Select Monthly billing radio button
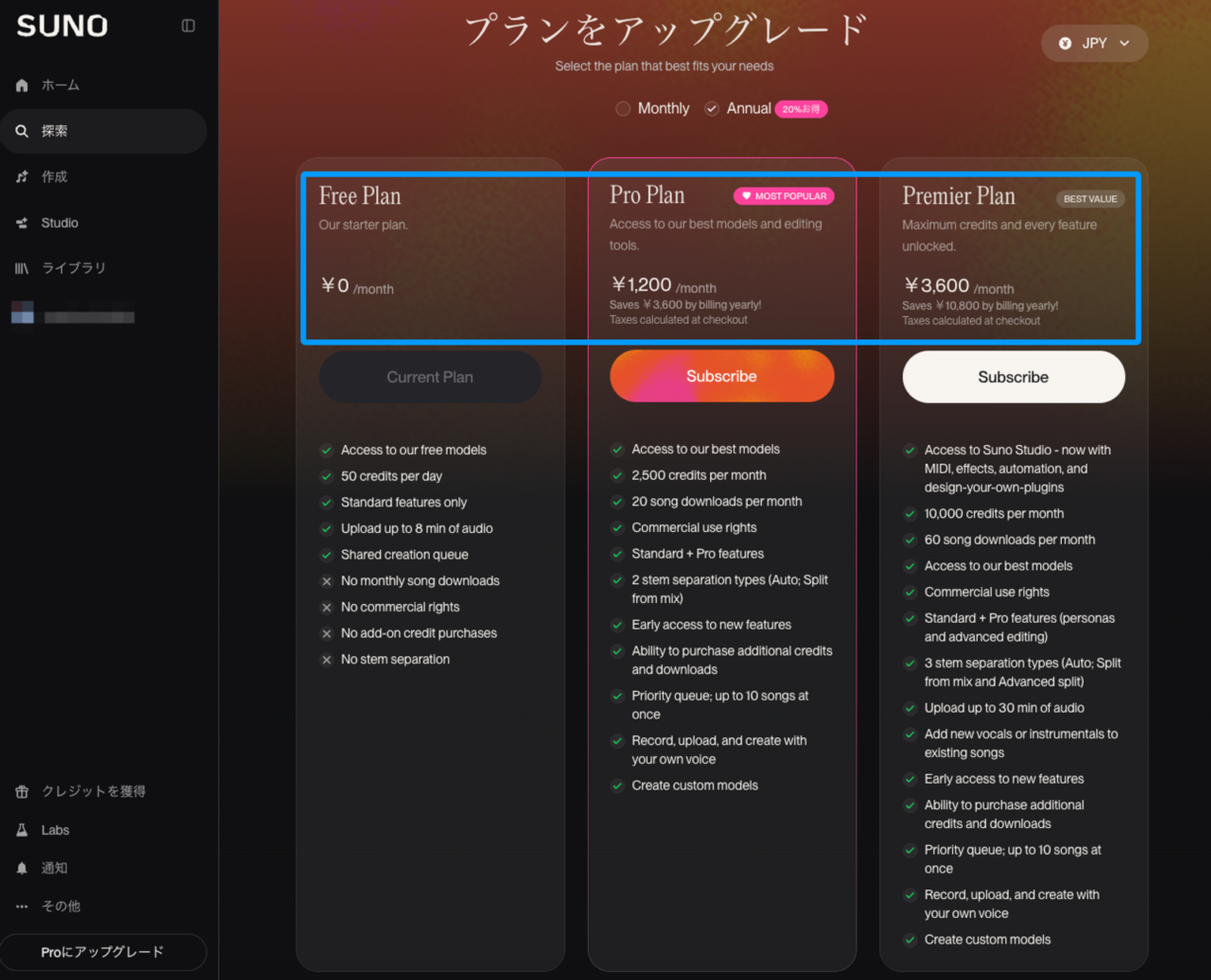This screenshot has height=980, width=1211. (623, 109)
